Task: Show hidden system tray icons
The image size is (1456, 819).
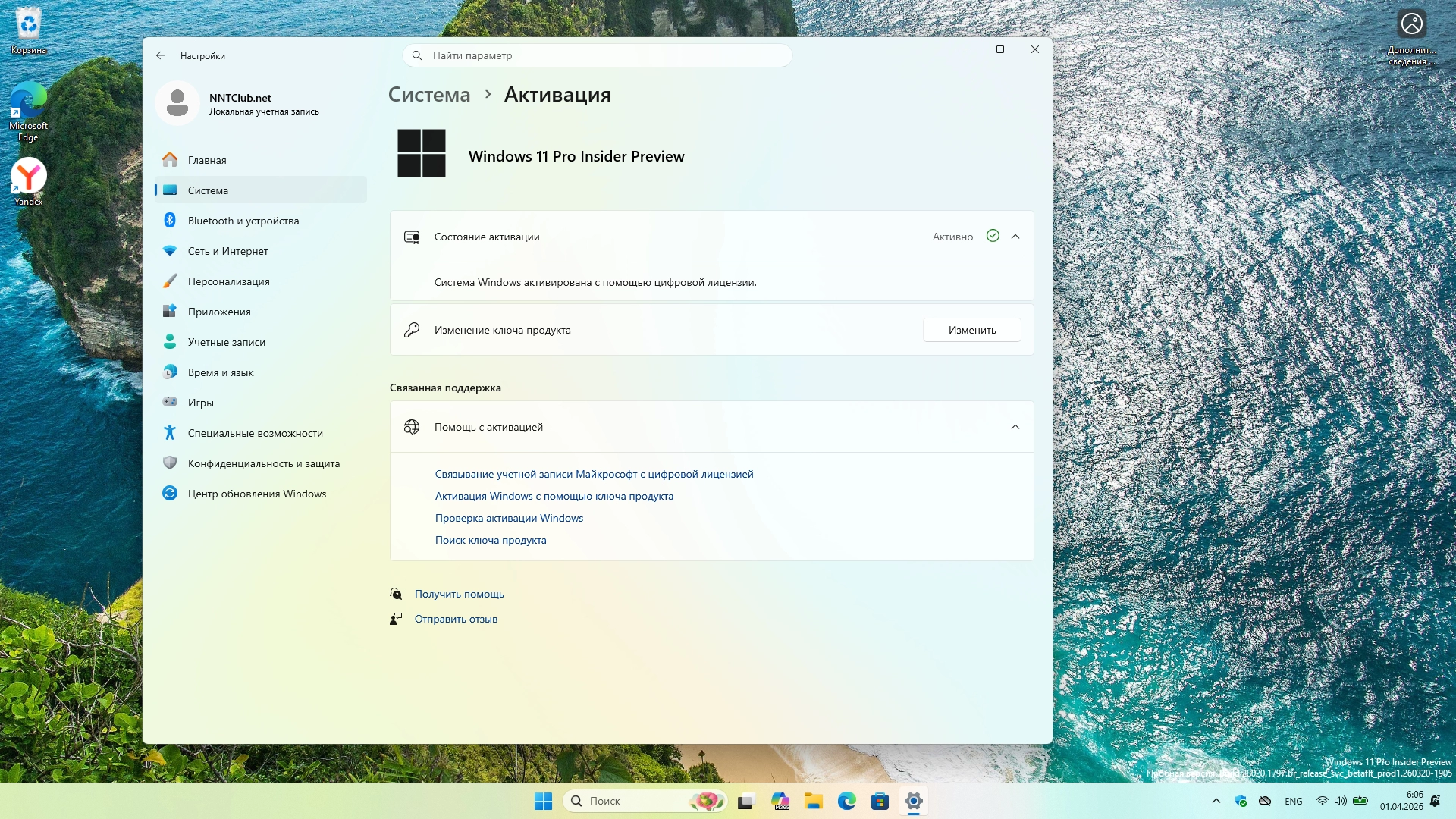Action: [1216, 801]
